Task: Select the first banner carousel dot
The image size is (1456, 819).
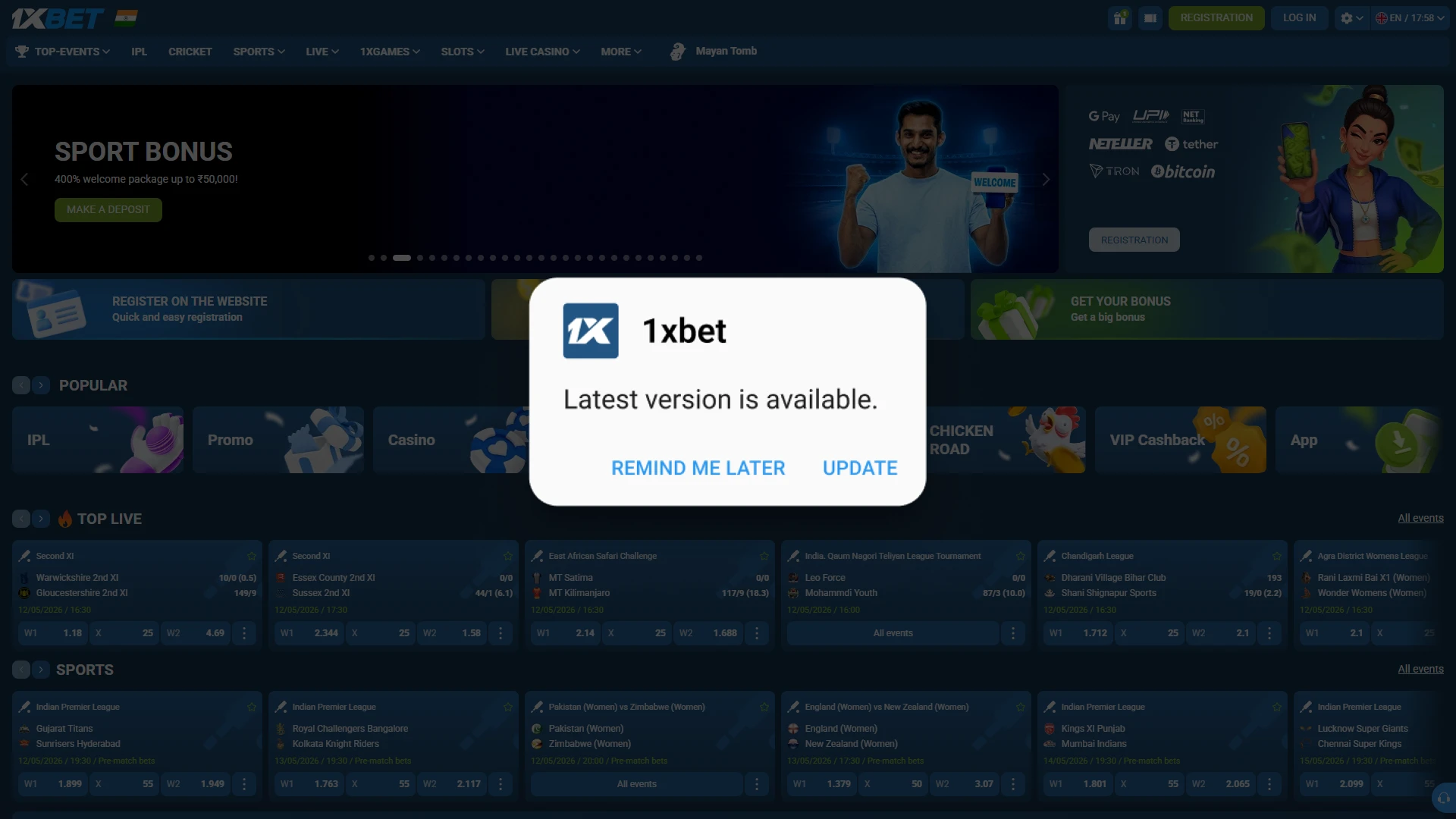Action: (372, 258)
